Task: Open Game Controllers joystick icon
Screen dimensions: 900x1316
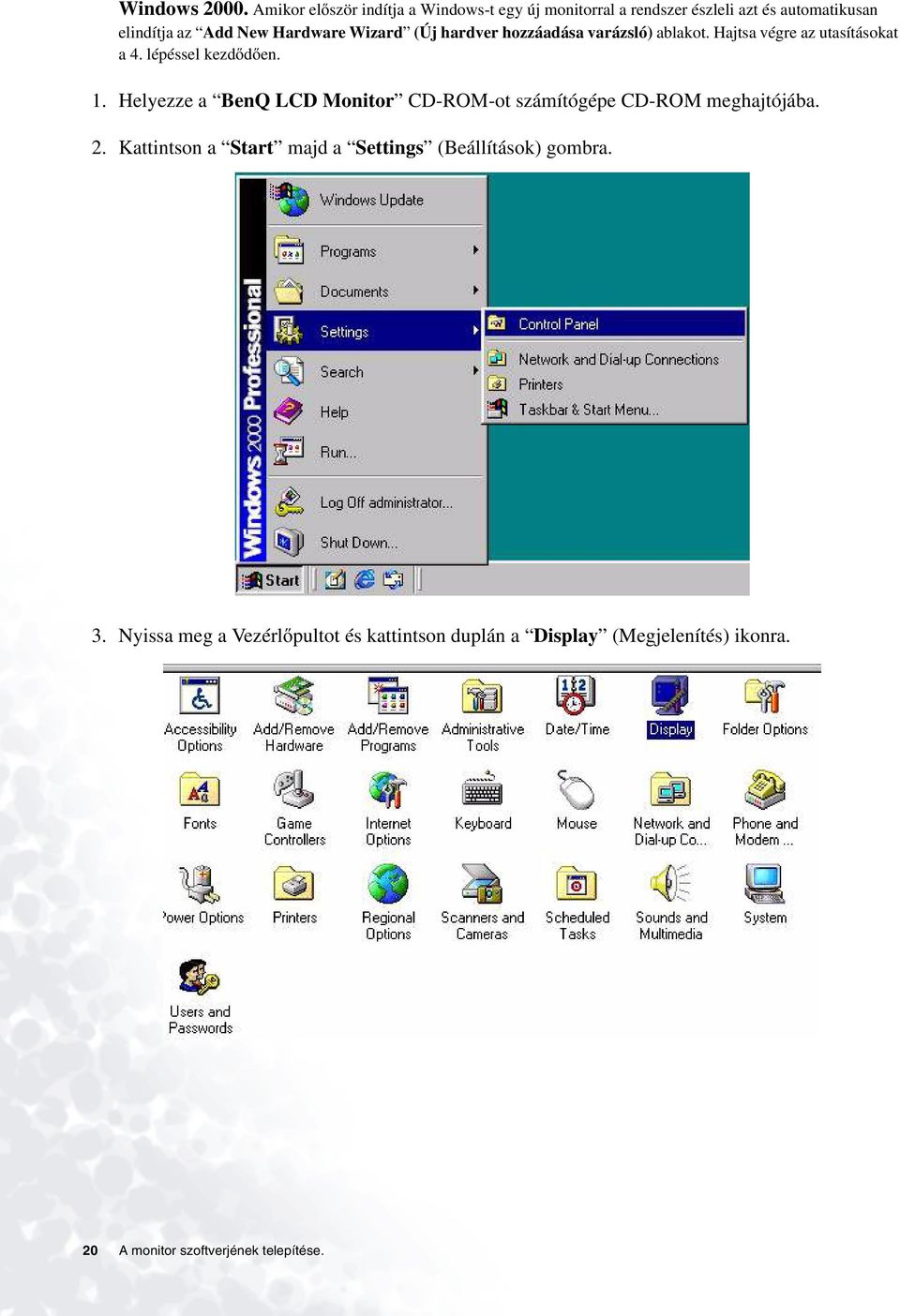Action: coord(293,790)
